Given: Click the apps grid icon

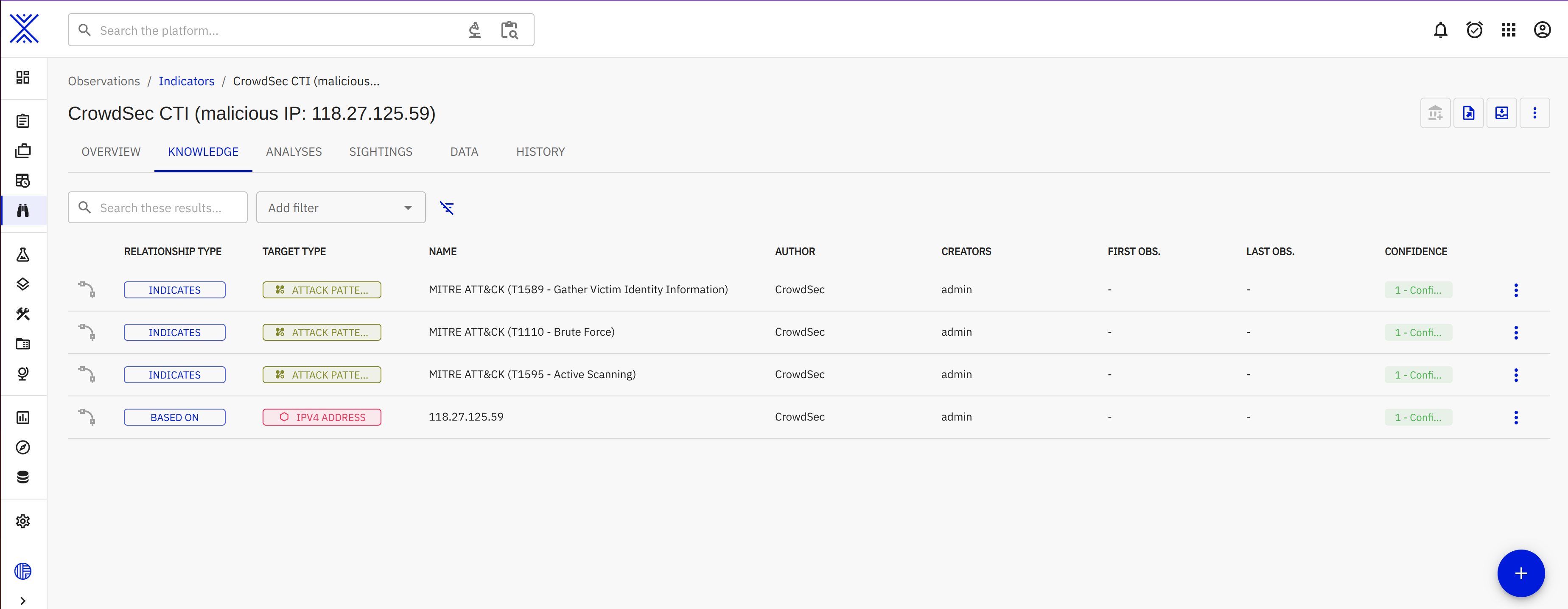Looking at the screenshot, I should tap(1508, 30).
